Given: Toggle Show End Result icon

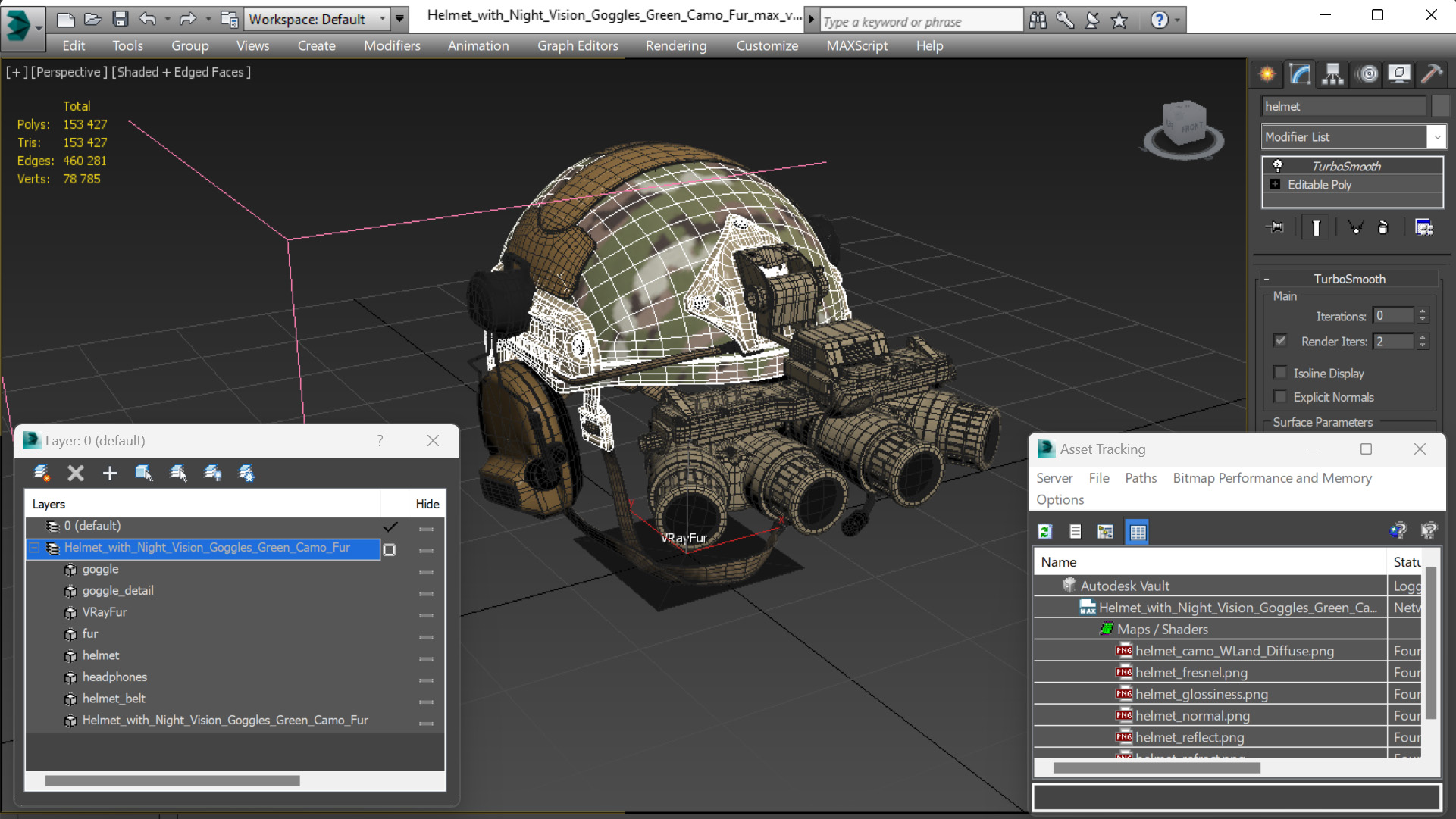Looking at the screenshot, I should [1316, 227].
